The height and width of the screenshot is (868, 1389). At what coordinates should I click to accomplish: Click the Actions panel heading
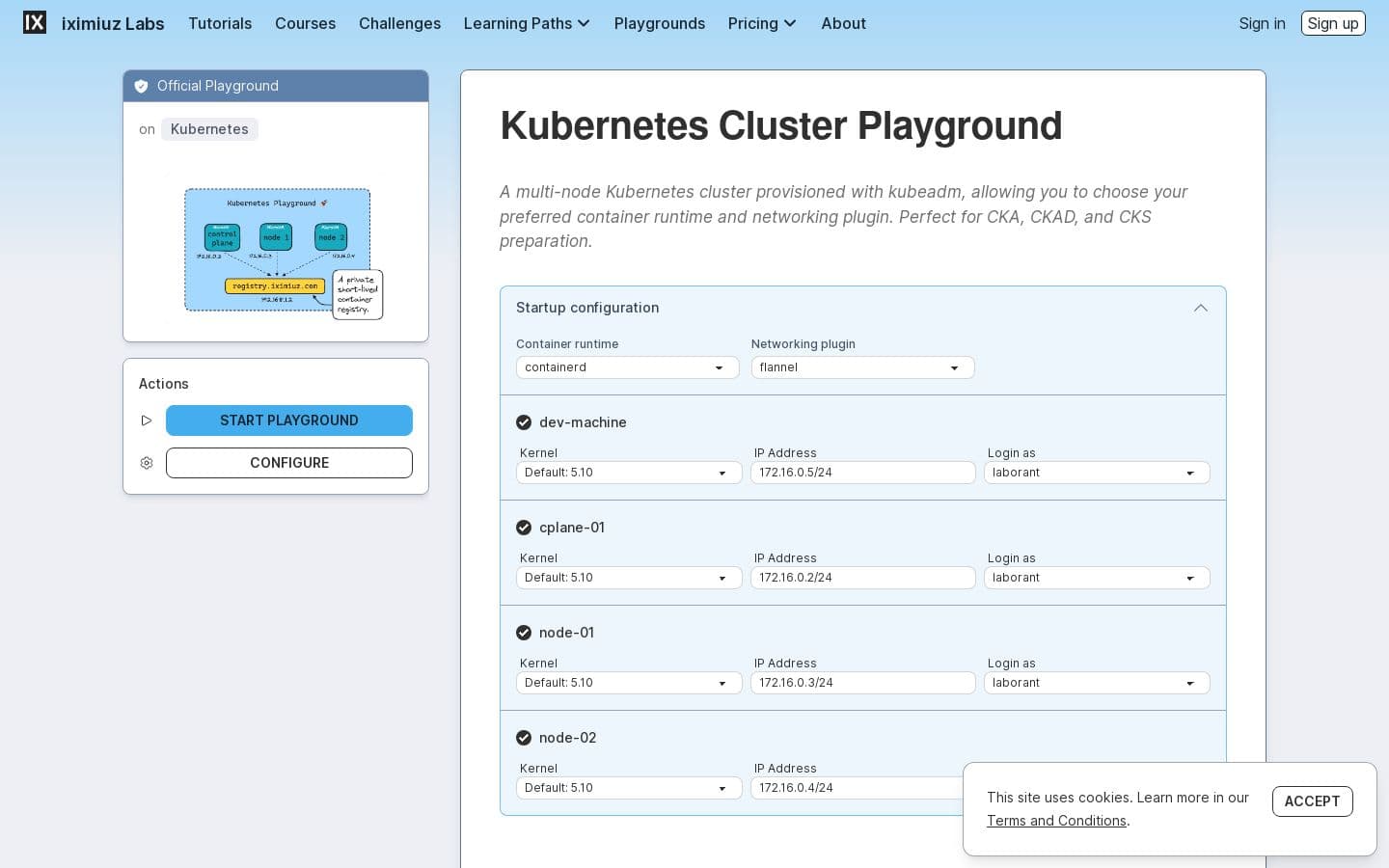click(164, 384)
